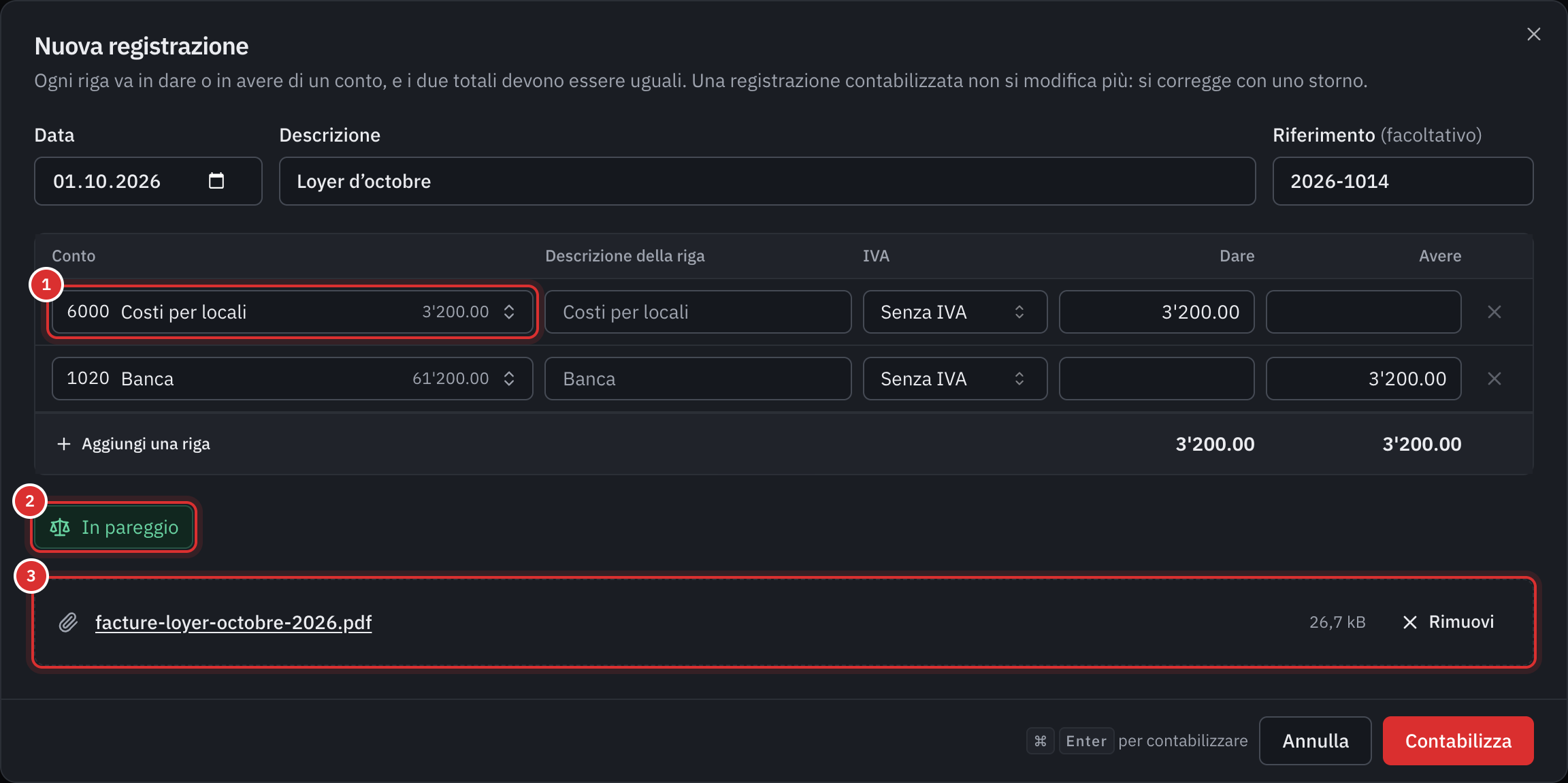The image size is (1568, 783).
Task: Open the calendar picker in Data field
Action: (216, 180)
